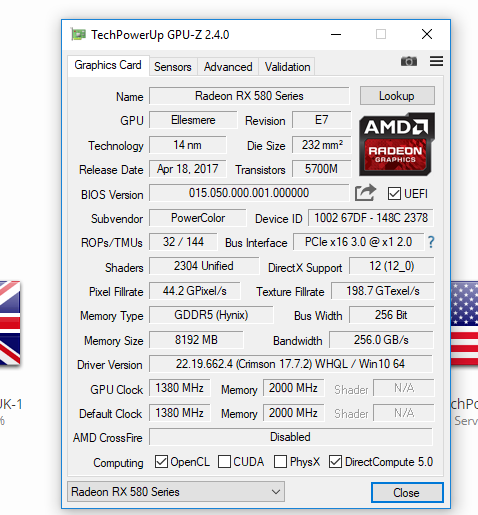Click the Pixel Fillrate value 44.2 GPixel/s
The width and height of the screenshot is (478, 515).
(194, 291)
